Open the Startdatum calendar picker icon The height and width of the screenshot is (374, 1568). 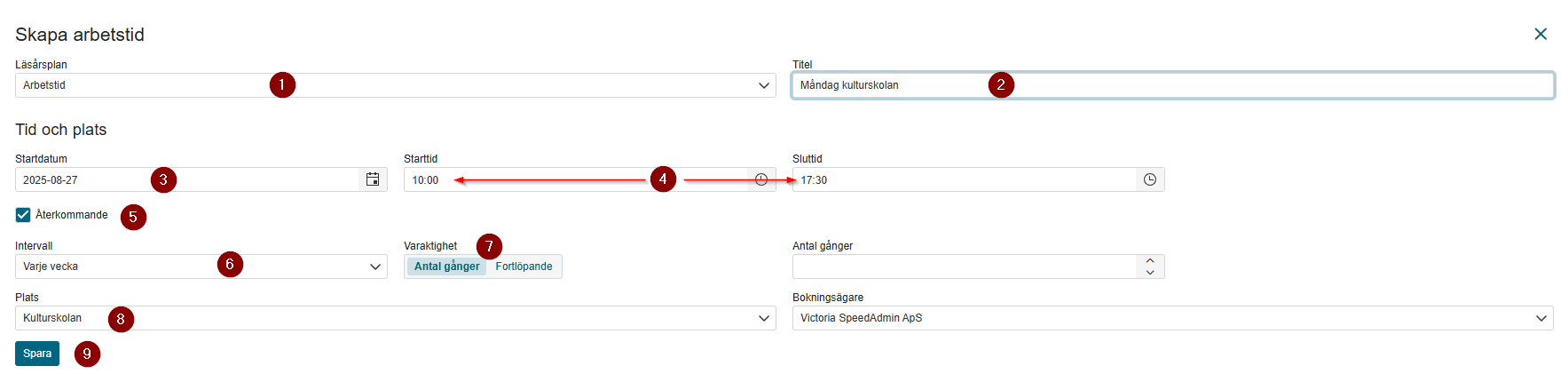(373, 179)
